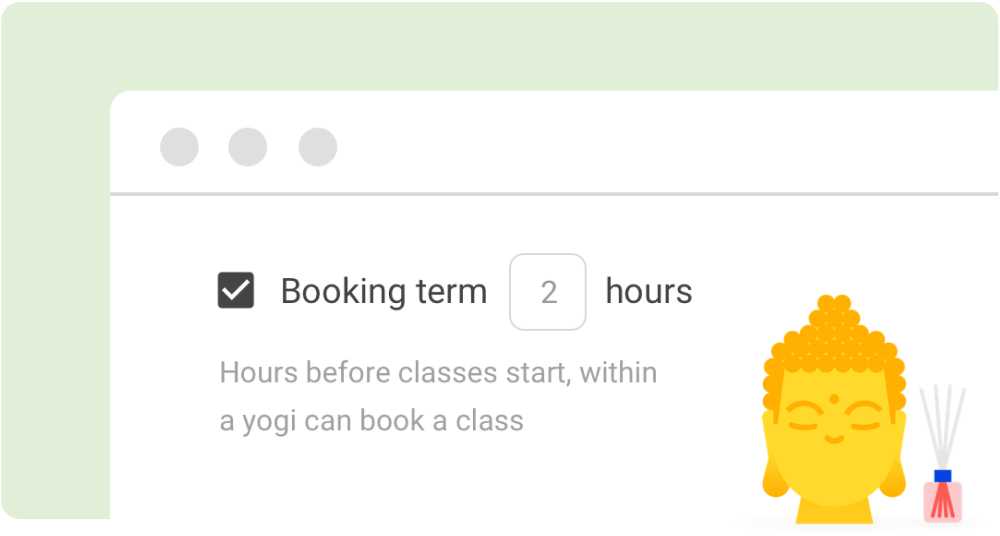Click the middle gray window dot
Image resolution: width=1000 pixels, height=536 pixels.
pos(248,147)
